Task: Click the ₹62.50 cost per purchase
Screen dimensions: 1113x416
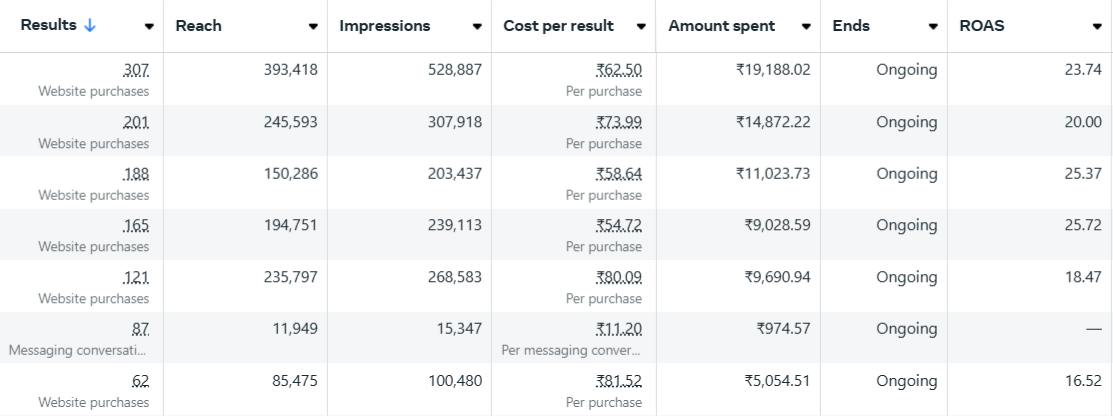Action: (619, 70)
